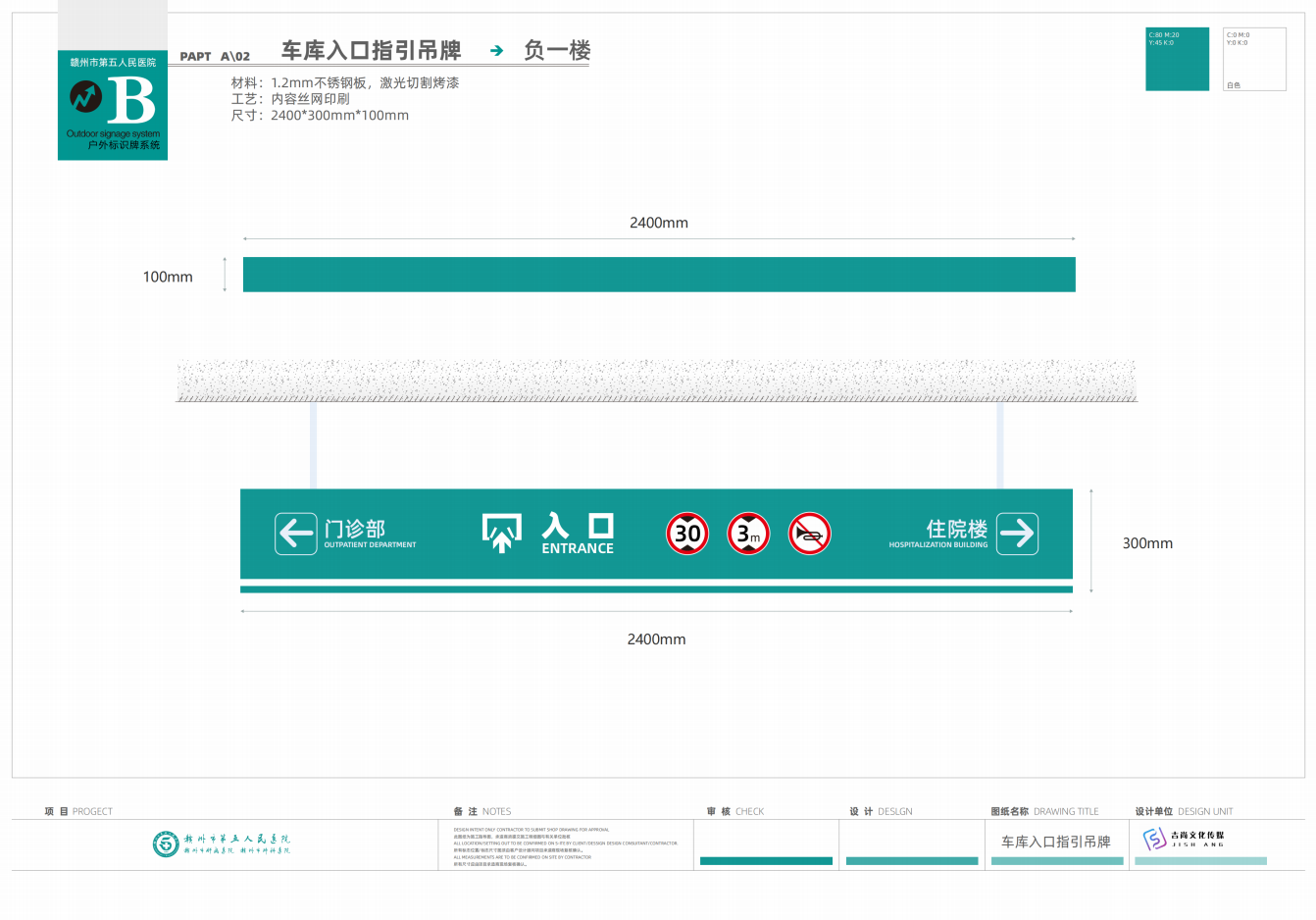Screen dimensions: 1316x920
Task: Click the lower 2400mm dimension label
Action: (x=657, y=639)
